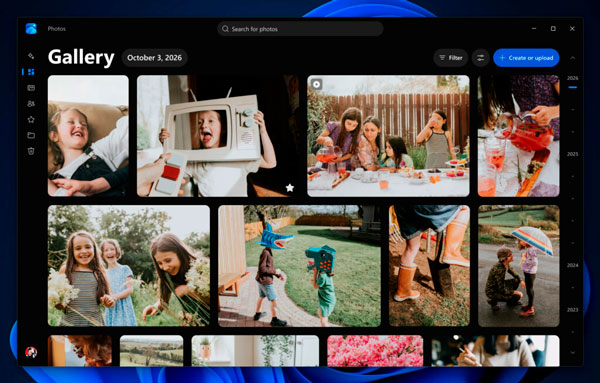Screen dimensions: 600x383
Task: Open photo of orange rubber boots and shovel
Action: 429,266
